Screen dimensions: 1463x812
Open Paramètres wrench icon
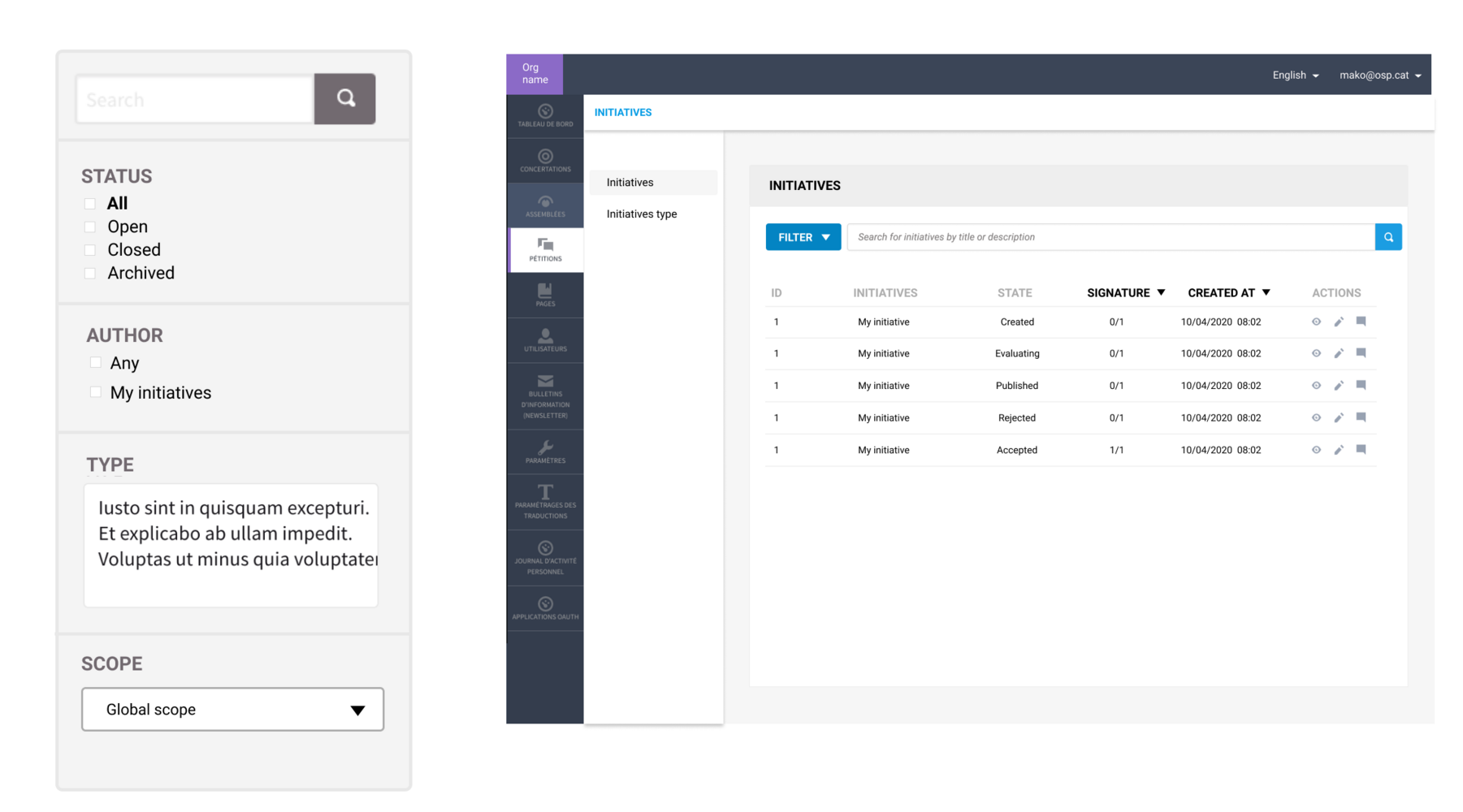click(x=545, y=452)
